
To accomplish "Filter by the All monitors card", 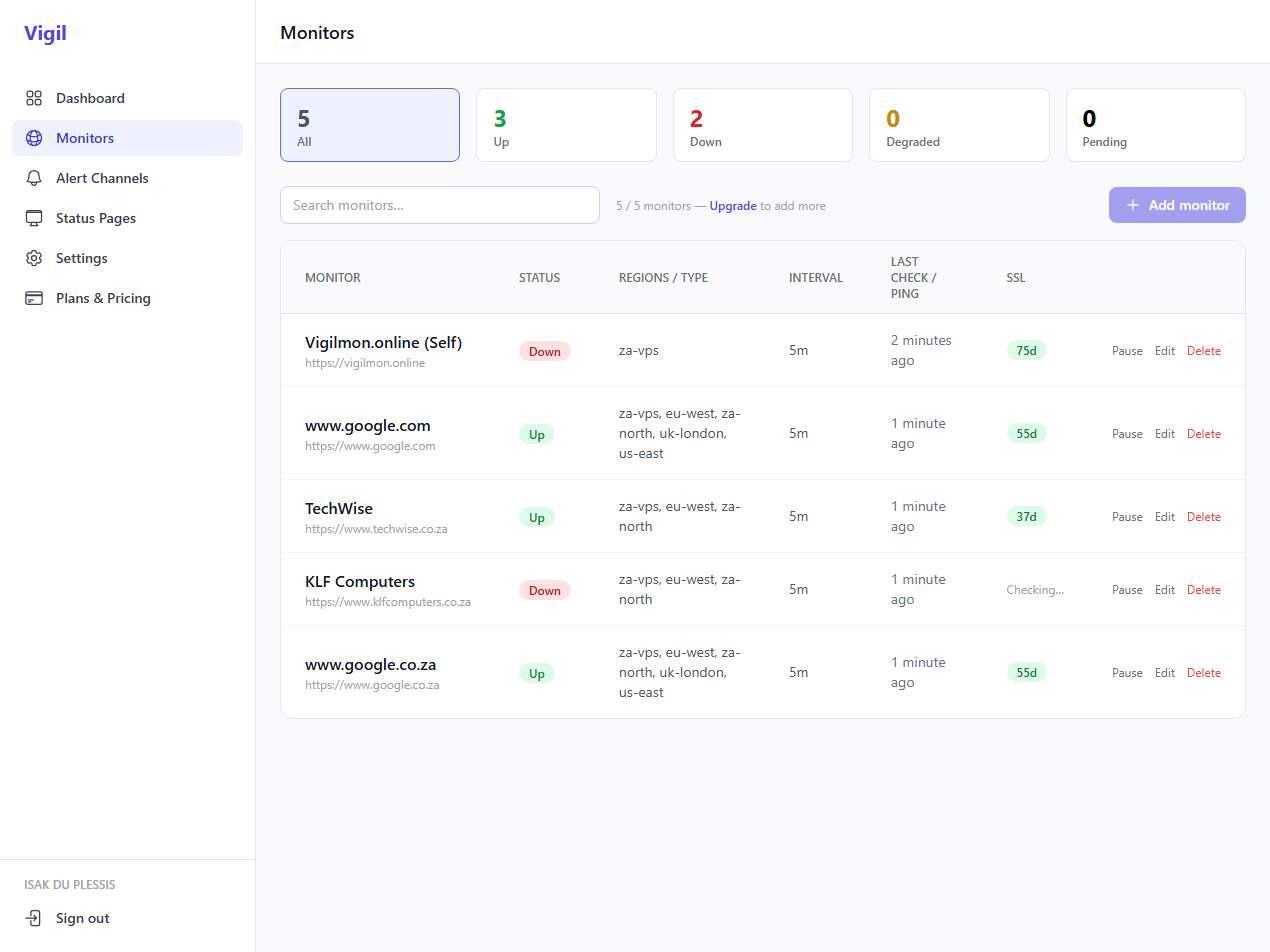I will (x=370, y=125).
